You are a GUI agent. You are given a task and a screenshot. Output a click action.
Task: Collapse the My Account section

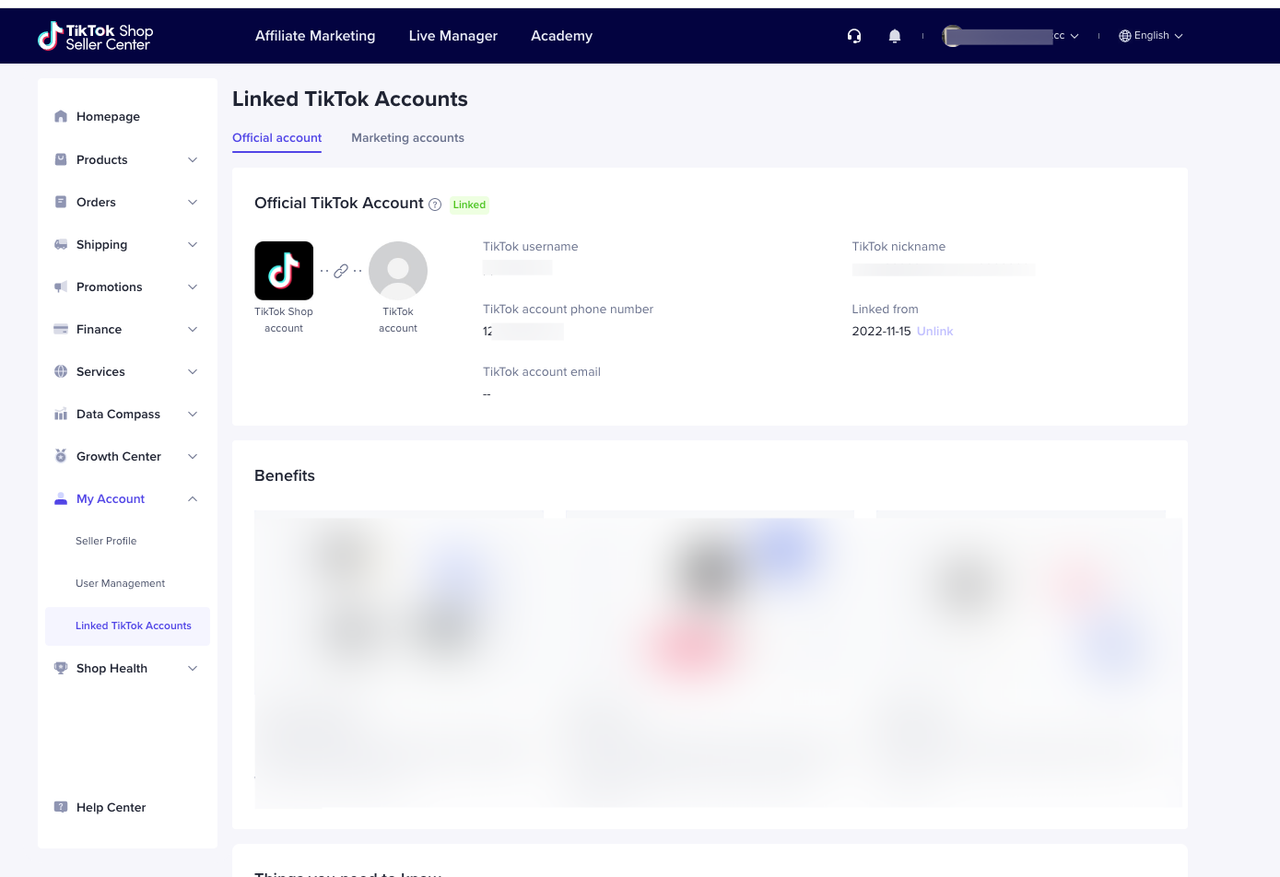coord(192,498)
